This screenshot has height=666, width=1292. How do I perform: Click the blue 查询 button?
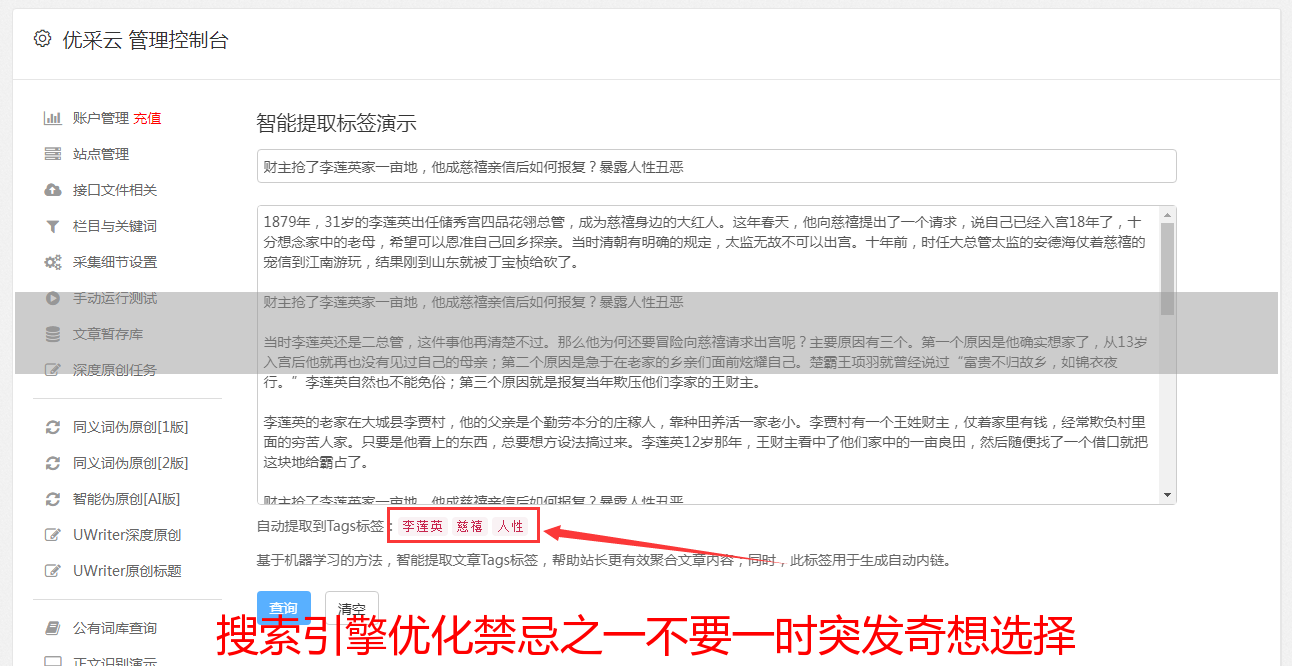284,609
